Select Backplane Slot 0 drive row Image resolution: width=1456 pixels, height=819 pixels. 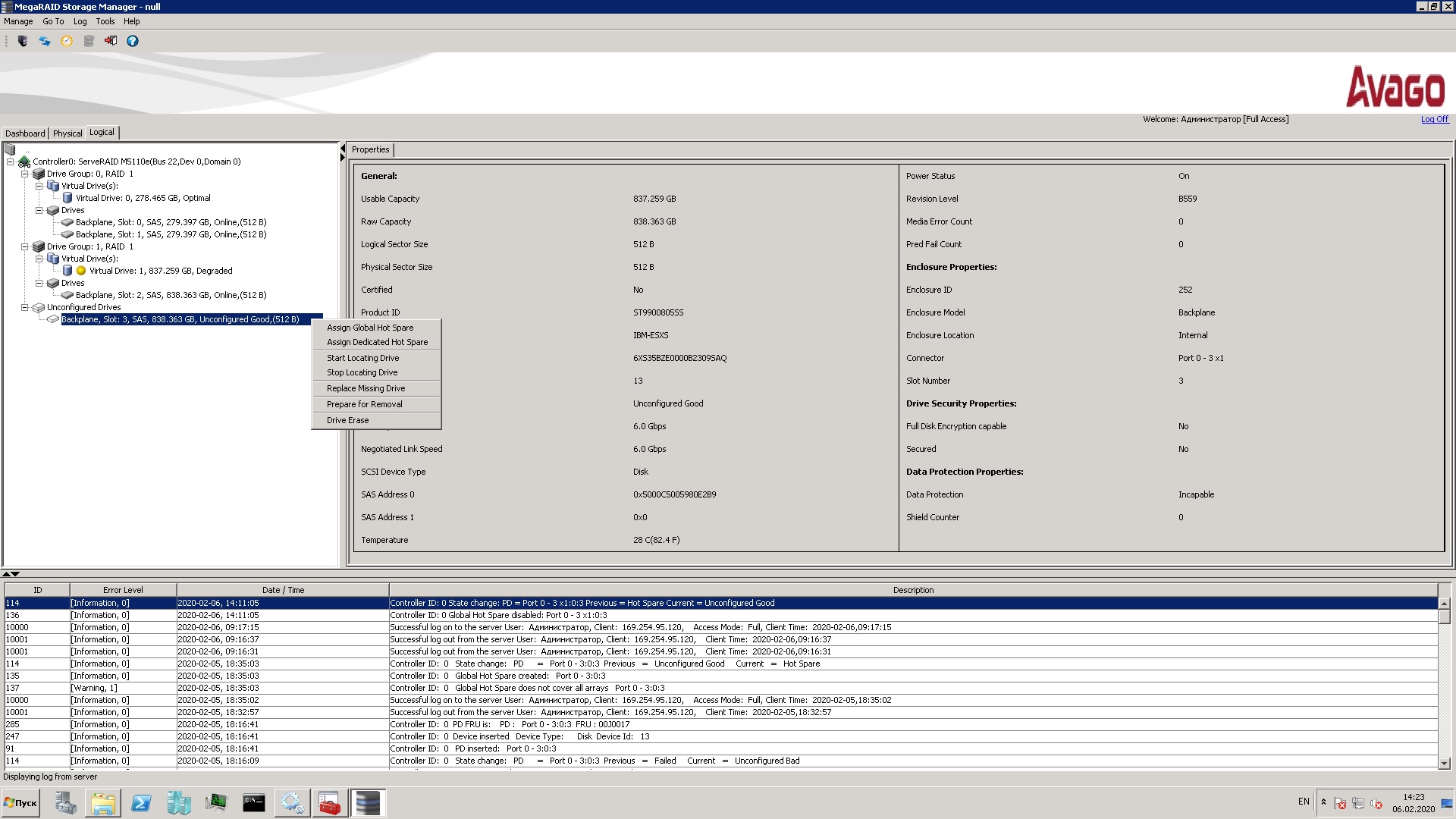point(171,222)
